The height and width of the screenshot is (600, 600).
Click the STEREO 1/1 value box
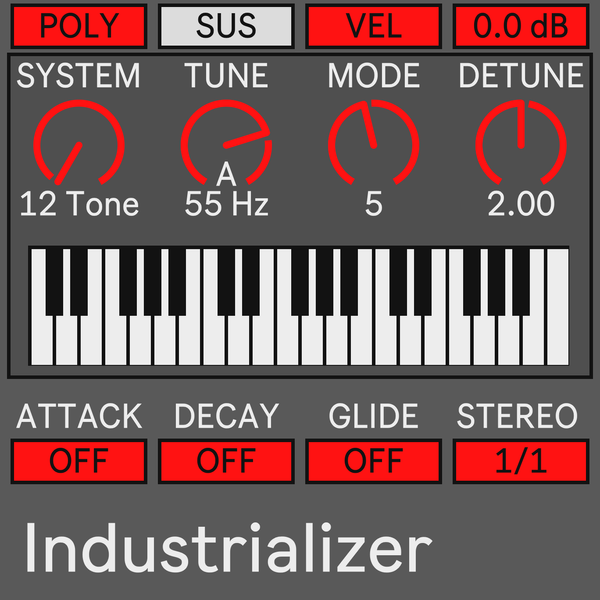[521, 461]
